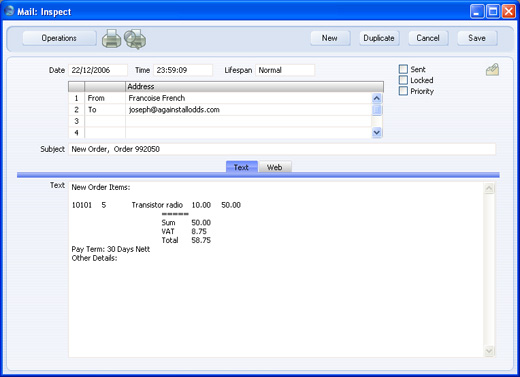Click the Address column header
520x377 pixels.
[x=254, y=87]
